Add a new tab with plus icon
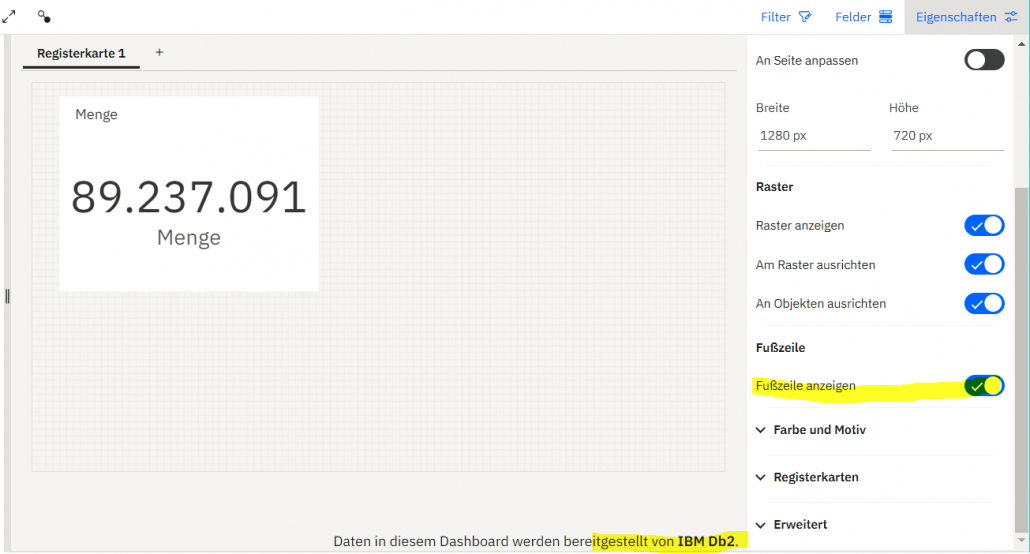 [x=159, y=52]
